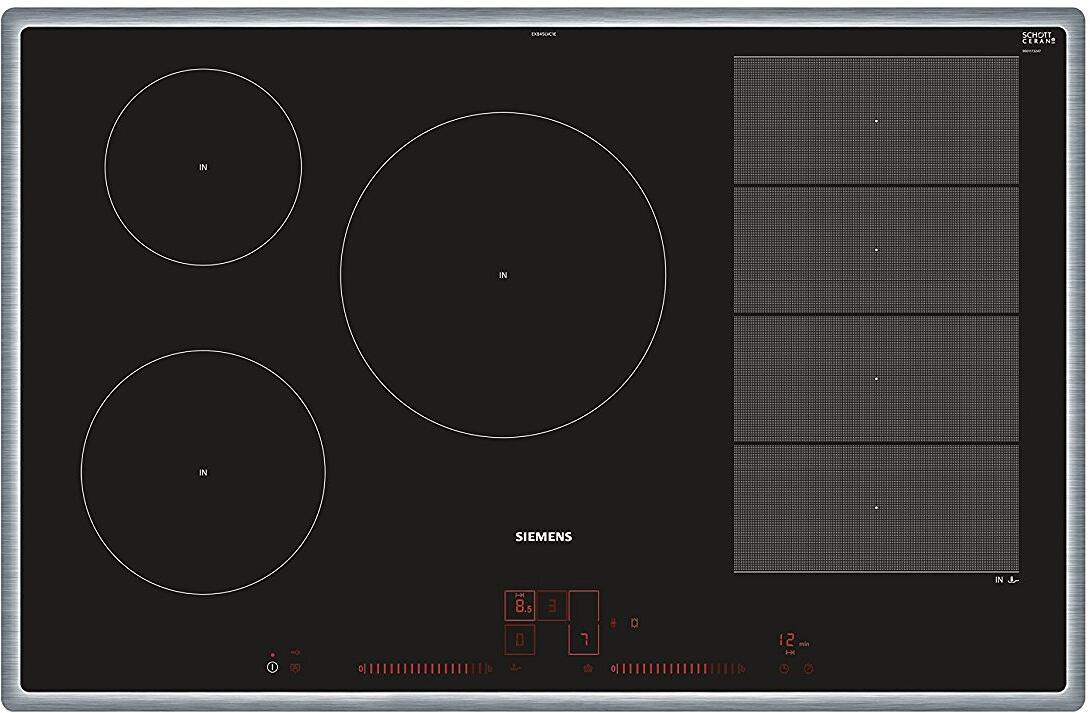The height and width of the screenshot is (713, 1090).
Task: Select the zone display showing 0
Action: pos(519,638)
